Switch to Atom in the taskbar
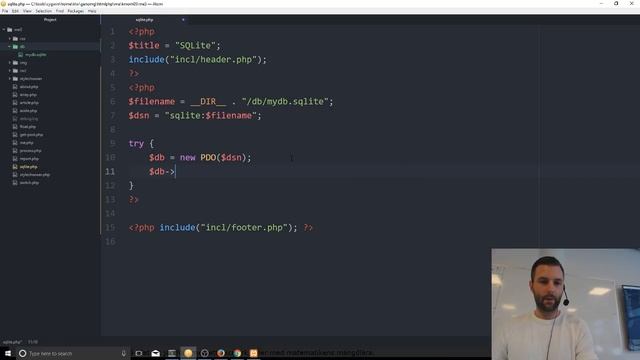 tap(188, 353)
